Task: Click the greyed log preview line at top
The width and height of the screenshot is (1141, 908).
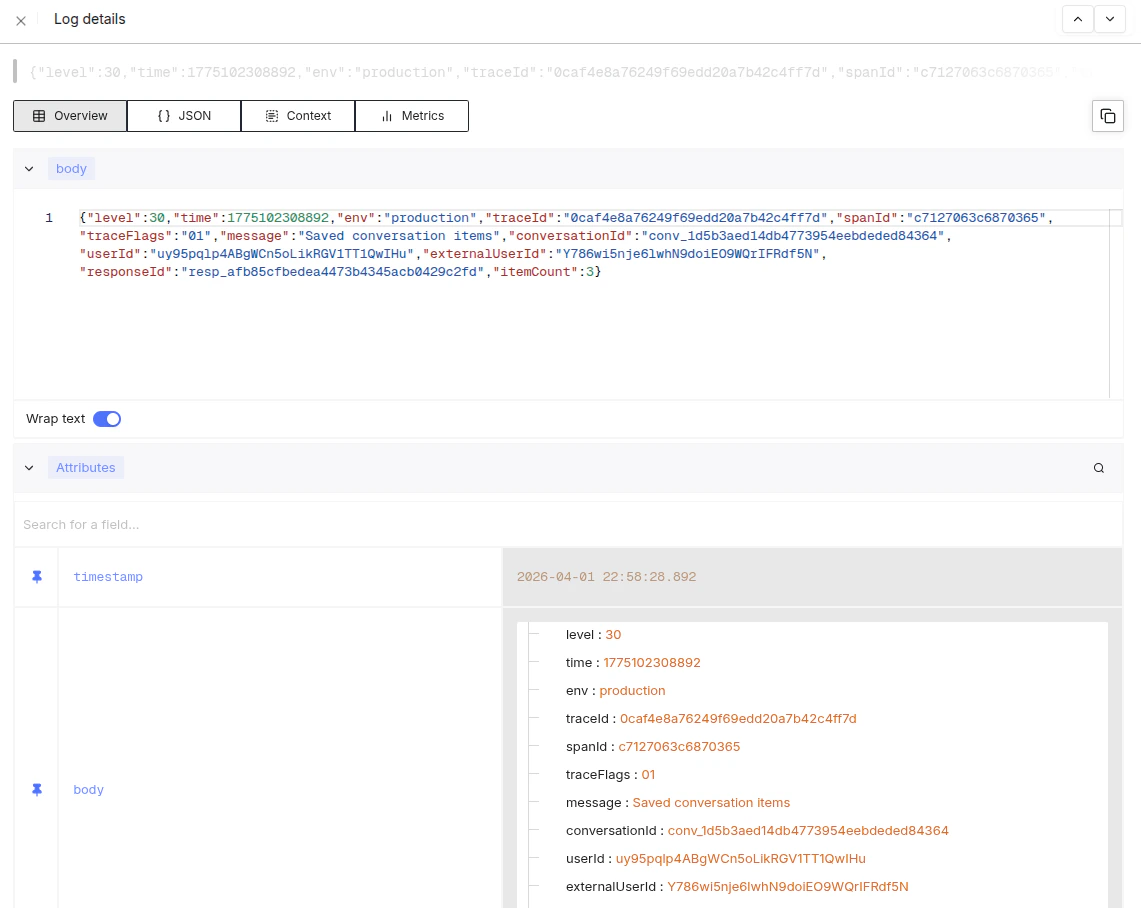Action: point(560,72)
